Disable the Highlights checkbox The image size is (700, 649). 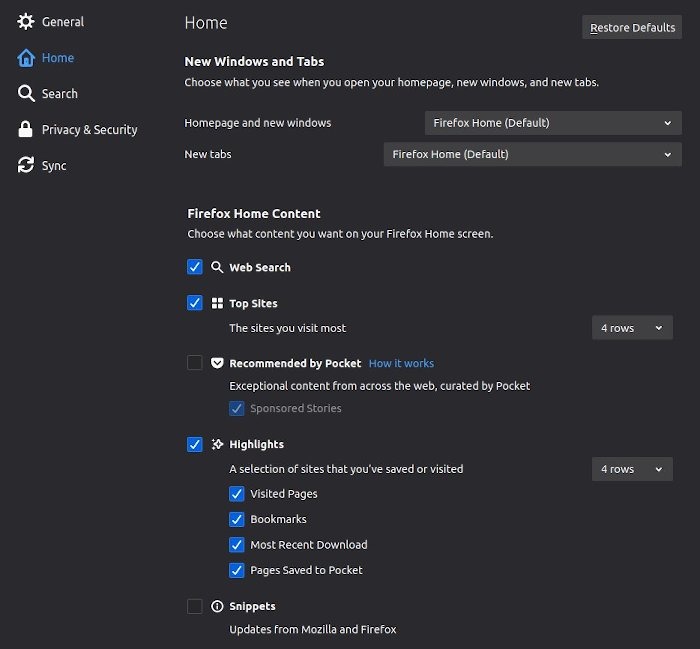(x=195, y=444)
